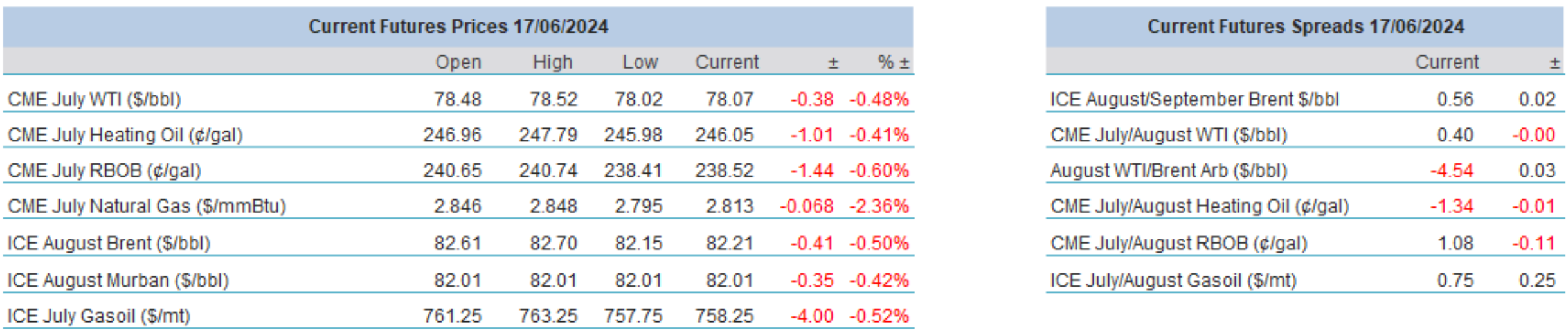Click the ICE August Murban ($/bbl) label

118,280
